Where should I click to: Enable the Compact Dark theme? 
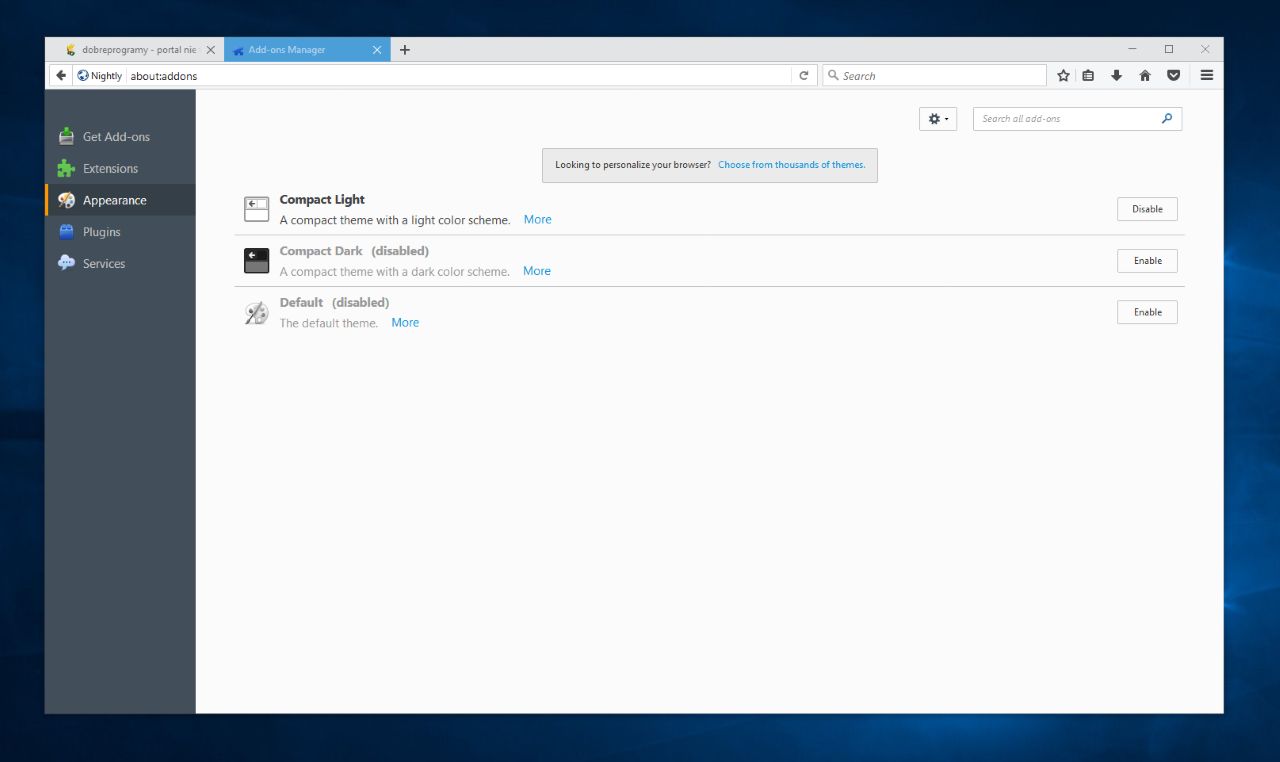1147,261
